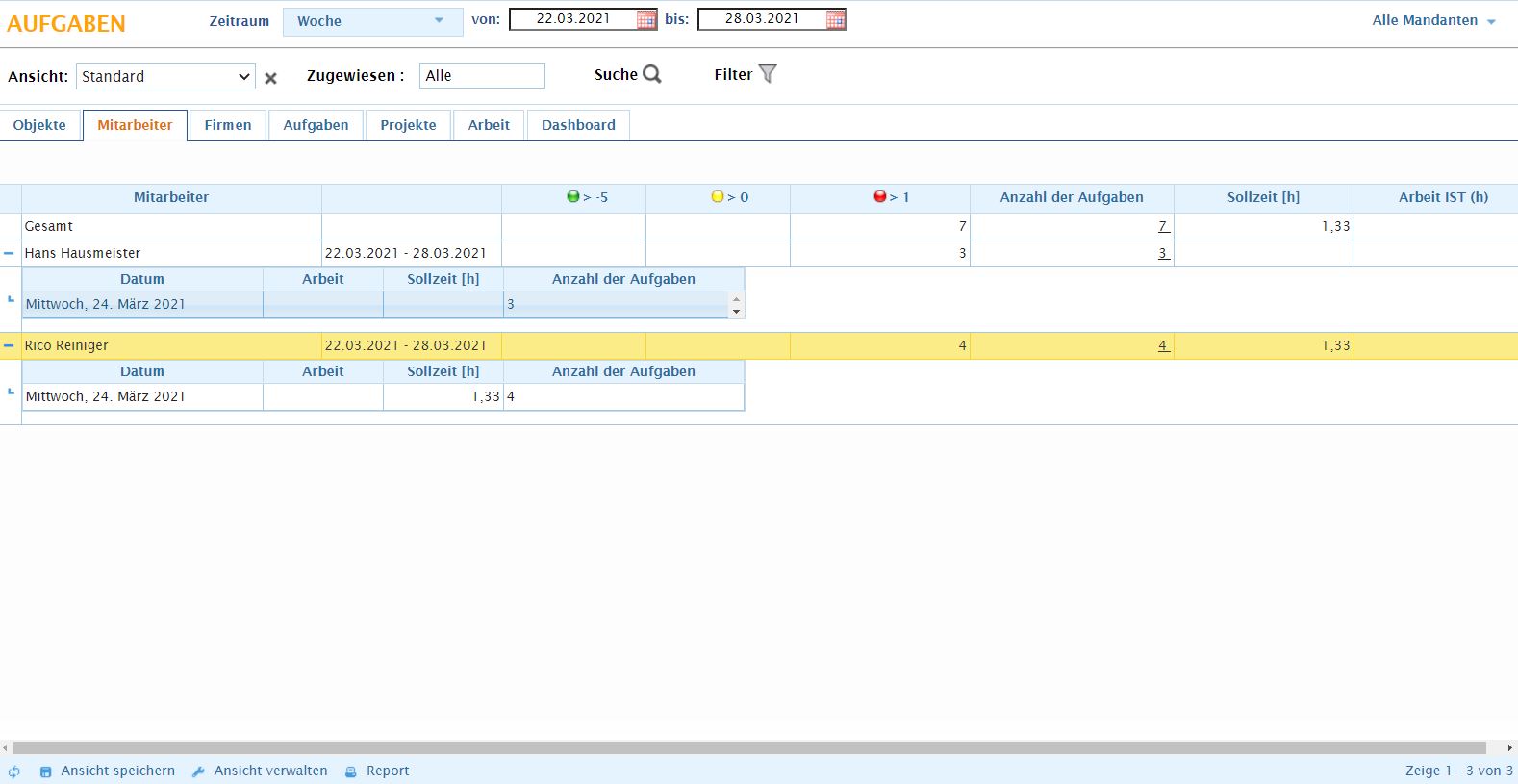1518x784 pixels.
Task: Sort by the Mitarbeiter column header
Action: (x=171, y=197)
